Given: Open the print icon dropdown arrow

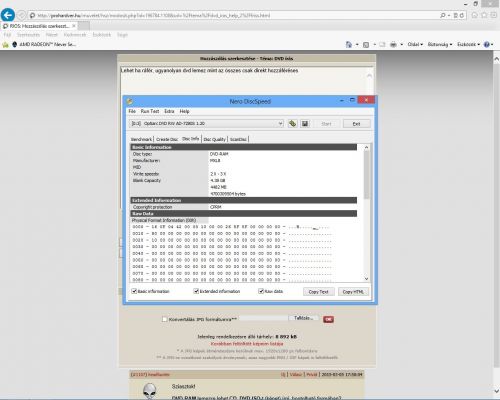Looking at the screenshot, I should (402, 44).
